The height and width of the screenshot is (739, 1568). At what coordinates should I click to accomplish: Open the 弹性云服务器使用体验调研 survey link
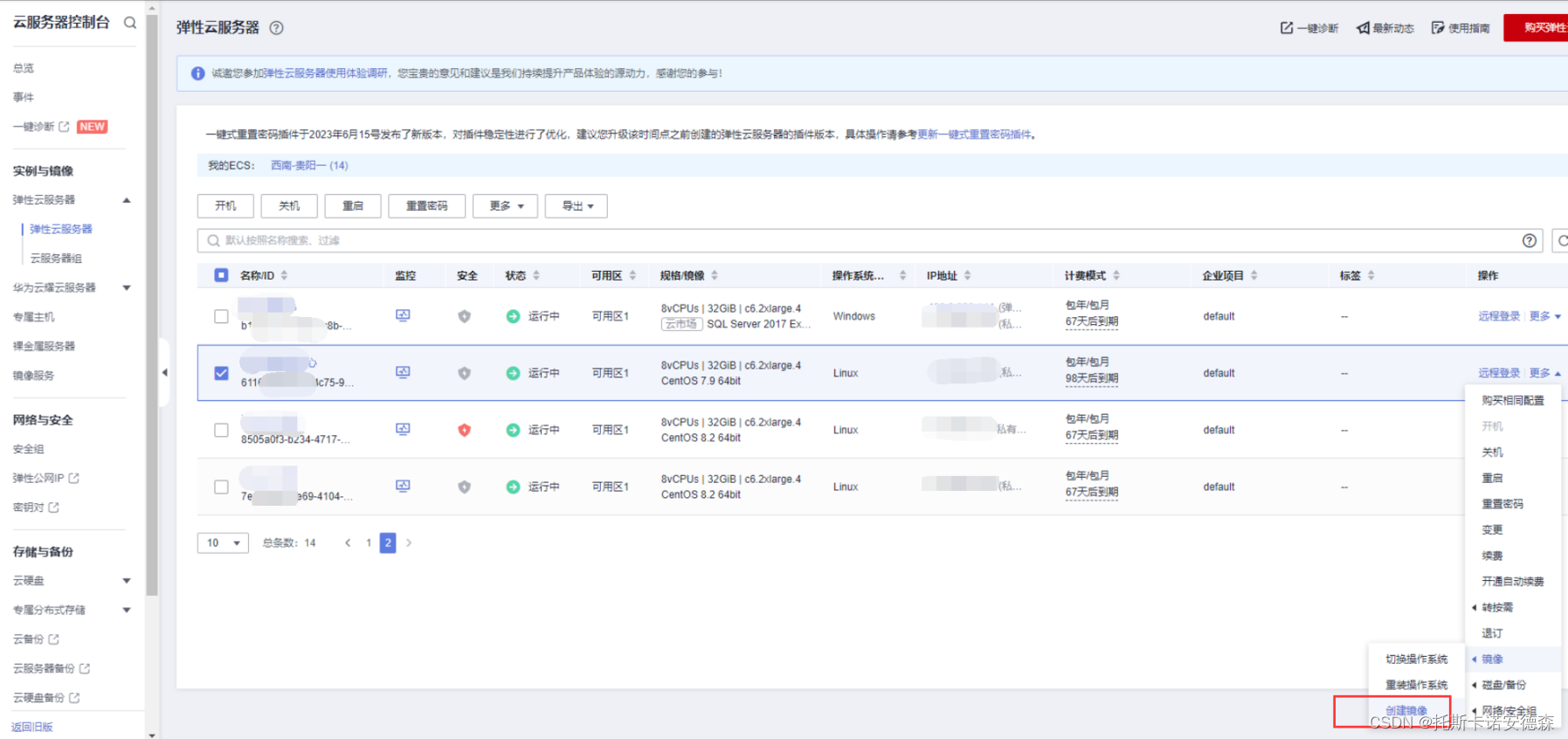click(325, 73)
